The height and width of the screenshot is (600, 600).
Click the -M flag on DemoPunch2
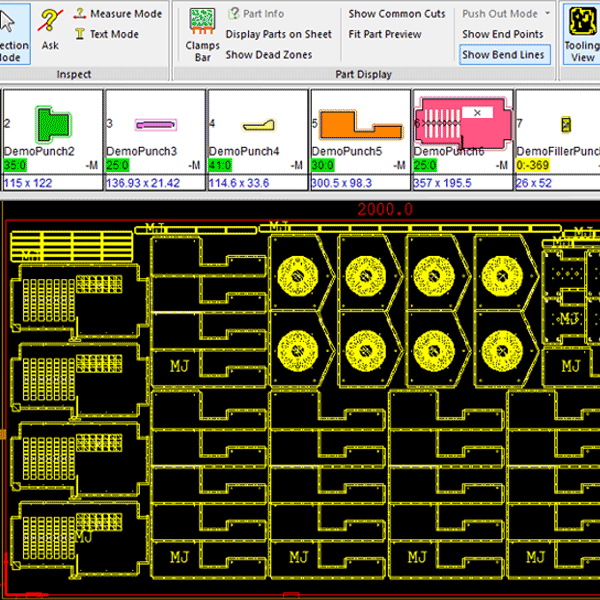pyautogui.click(x=92, y=165)
